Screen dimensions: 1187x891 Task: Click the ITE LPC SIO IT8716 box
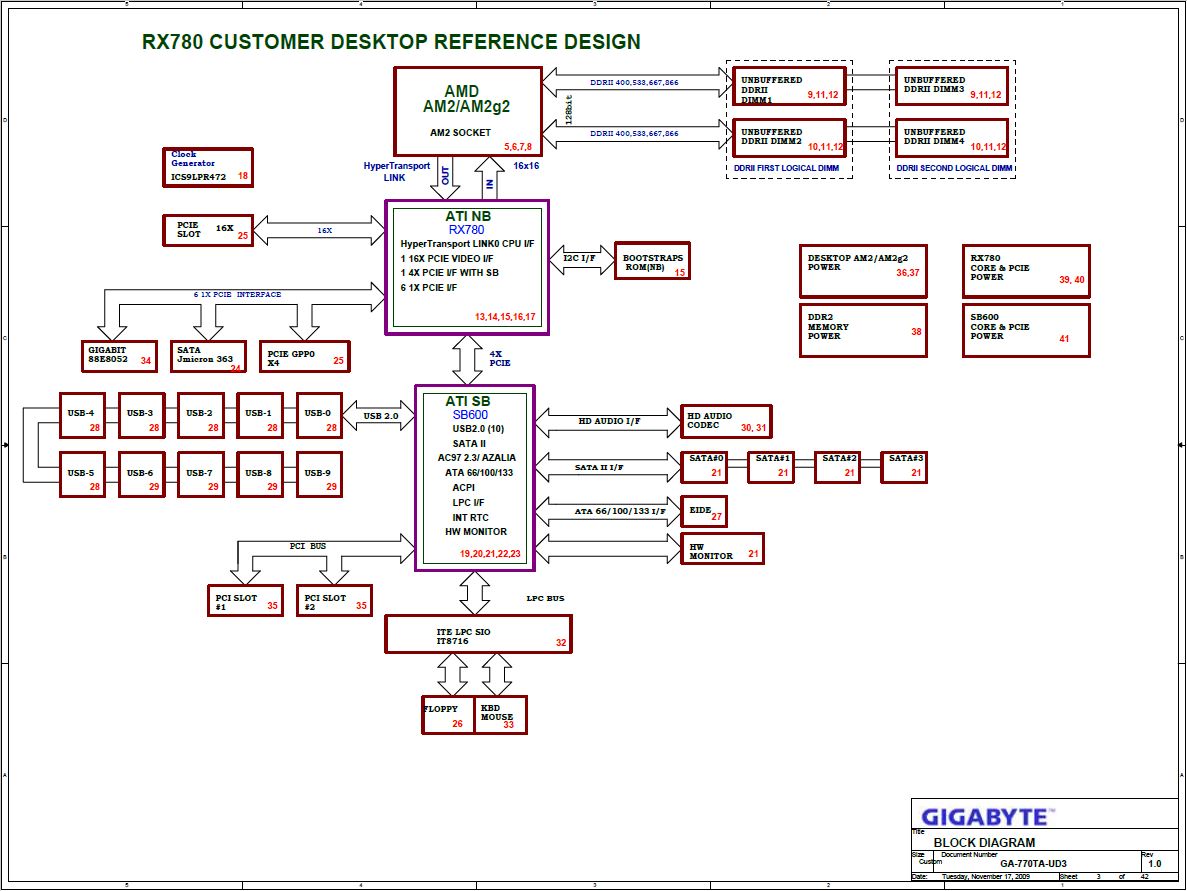(478, 634)
